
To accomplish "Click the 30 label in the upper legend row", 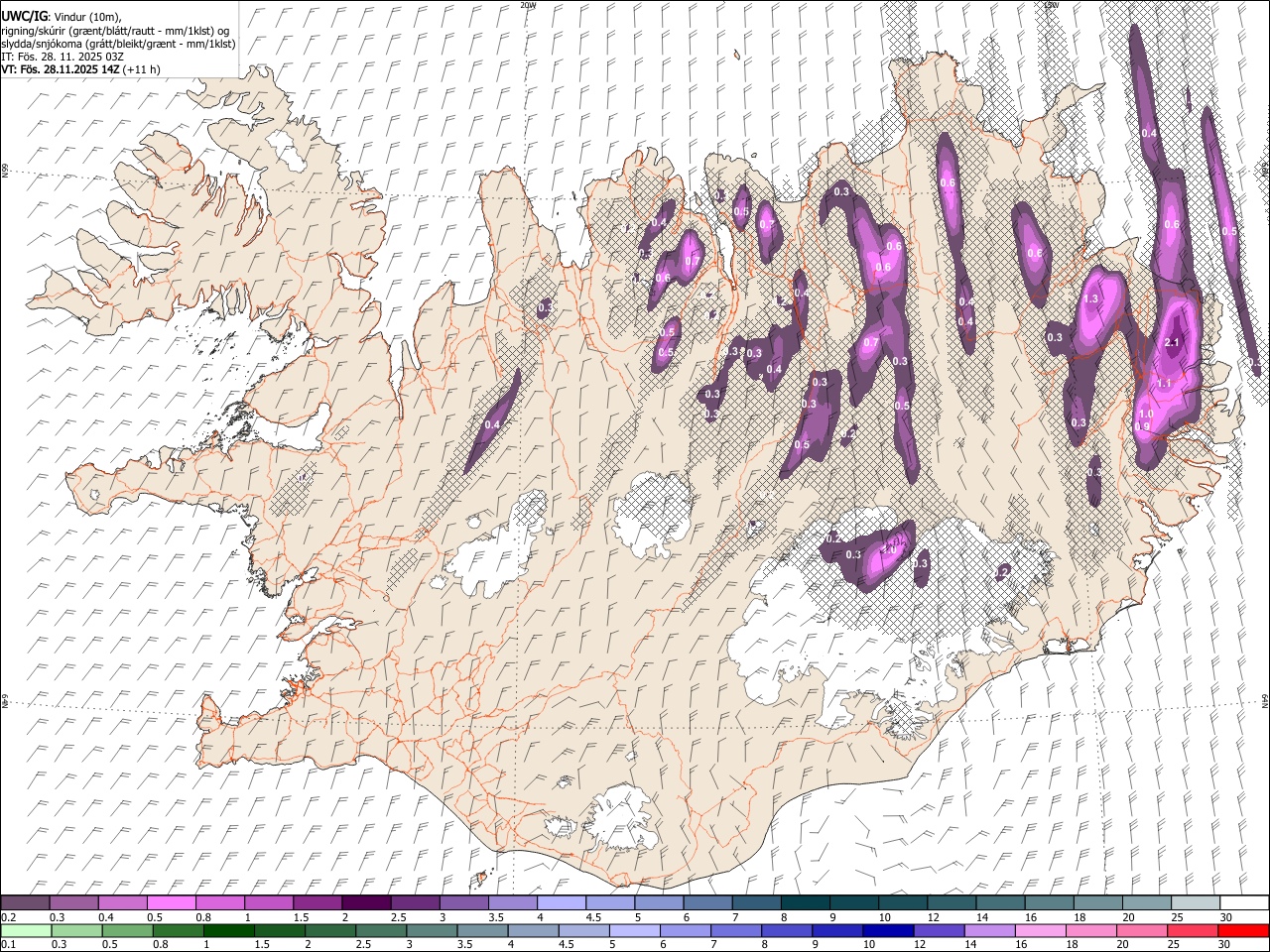I will [x=1226, y=917].
